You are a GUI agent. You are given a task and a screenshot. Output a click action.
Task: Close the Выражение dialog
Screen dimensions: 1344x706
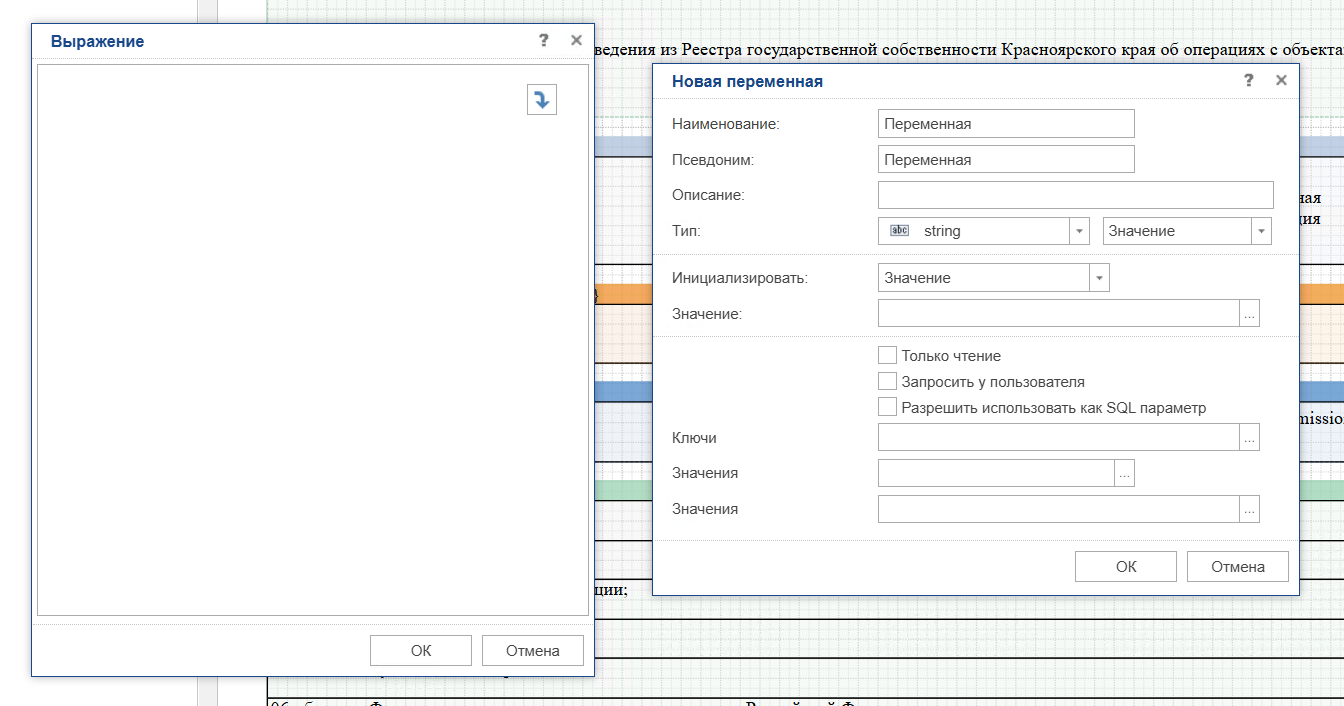[576, 40]
